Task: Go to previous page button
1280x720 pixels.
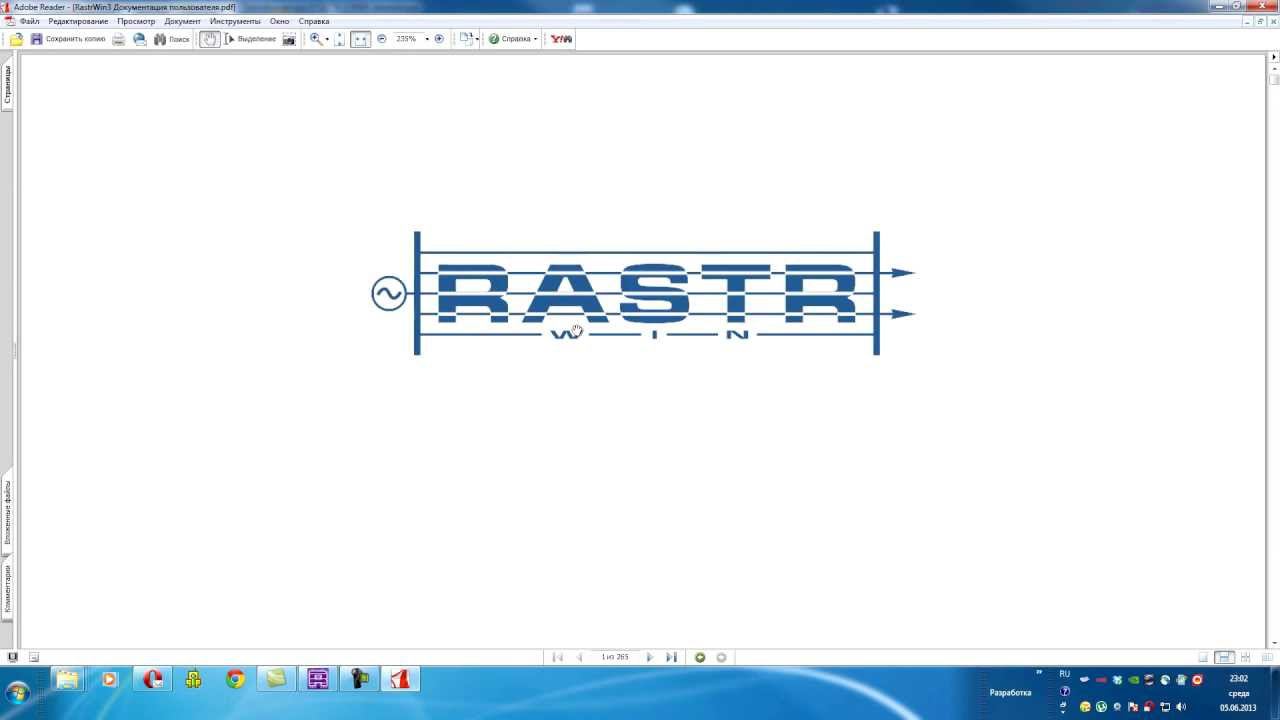Action: (x=579, y=657)
